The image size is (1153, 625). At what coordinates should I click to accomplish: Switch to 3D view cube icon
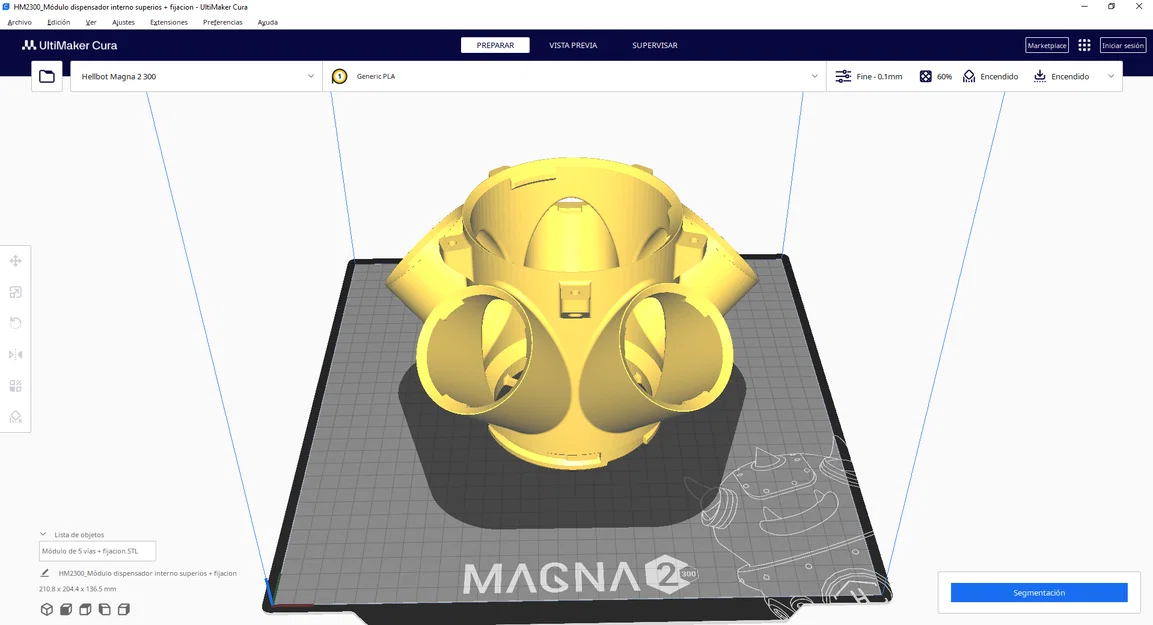(47, 610)
